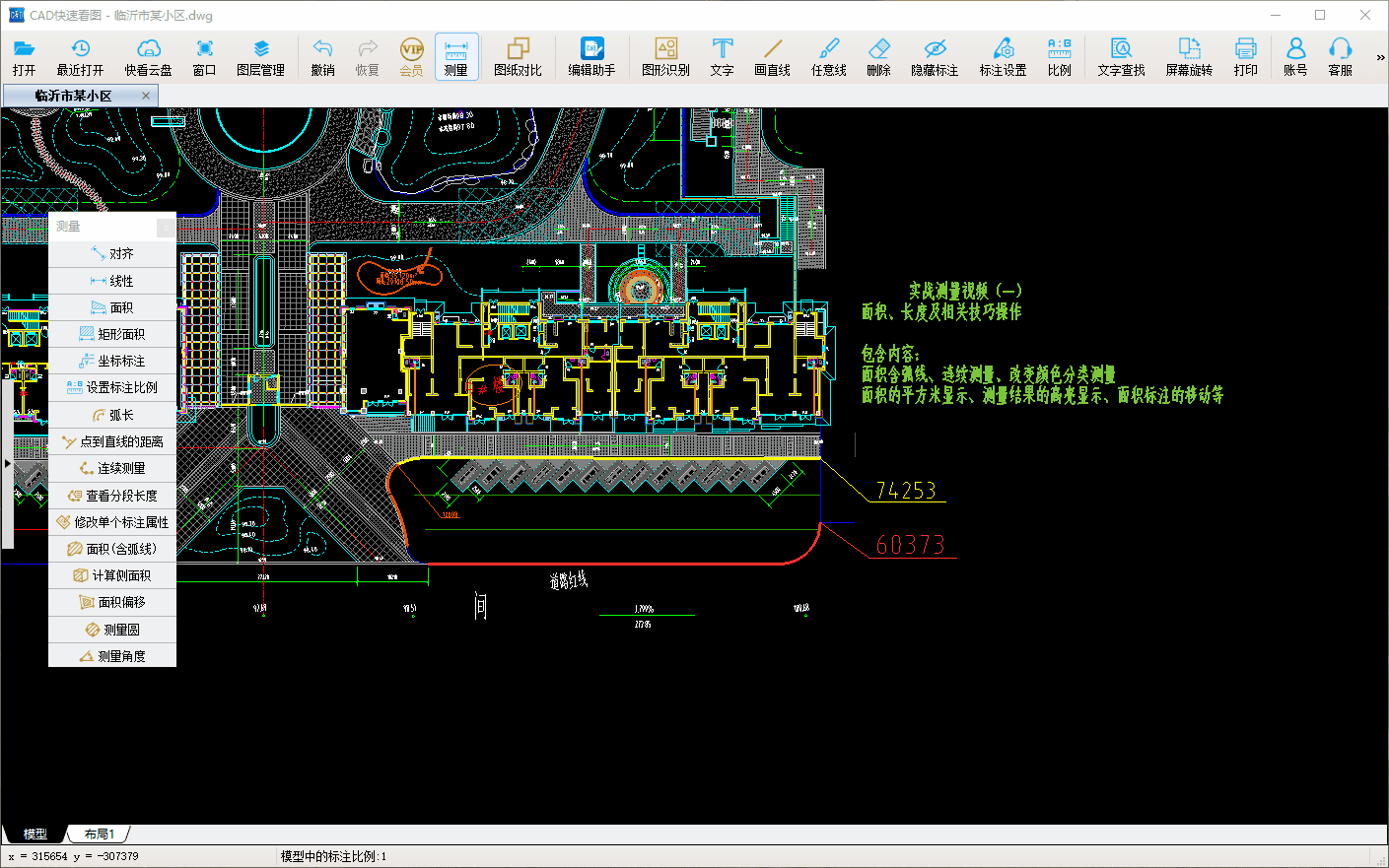Toggle 隐藏标注 to hide annotations
The image size is (1389, 868).
point(935,56)
